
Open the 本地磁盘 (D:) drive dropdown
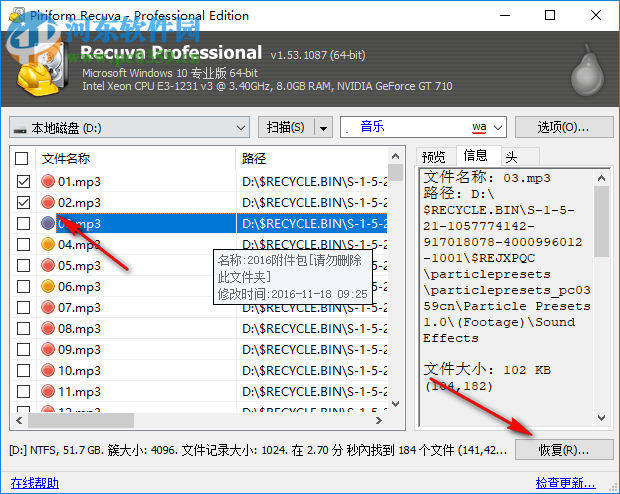click(x=129, y=127)
